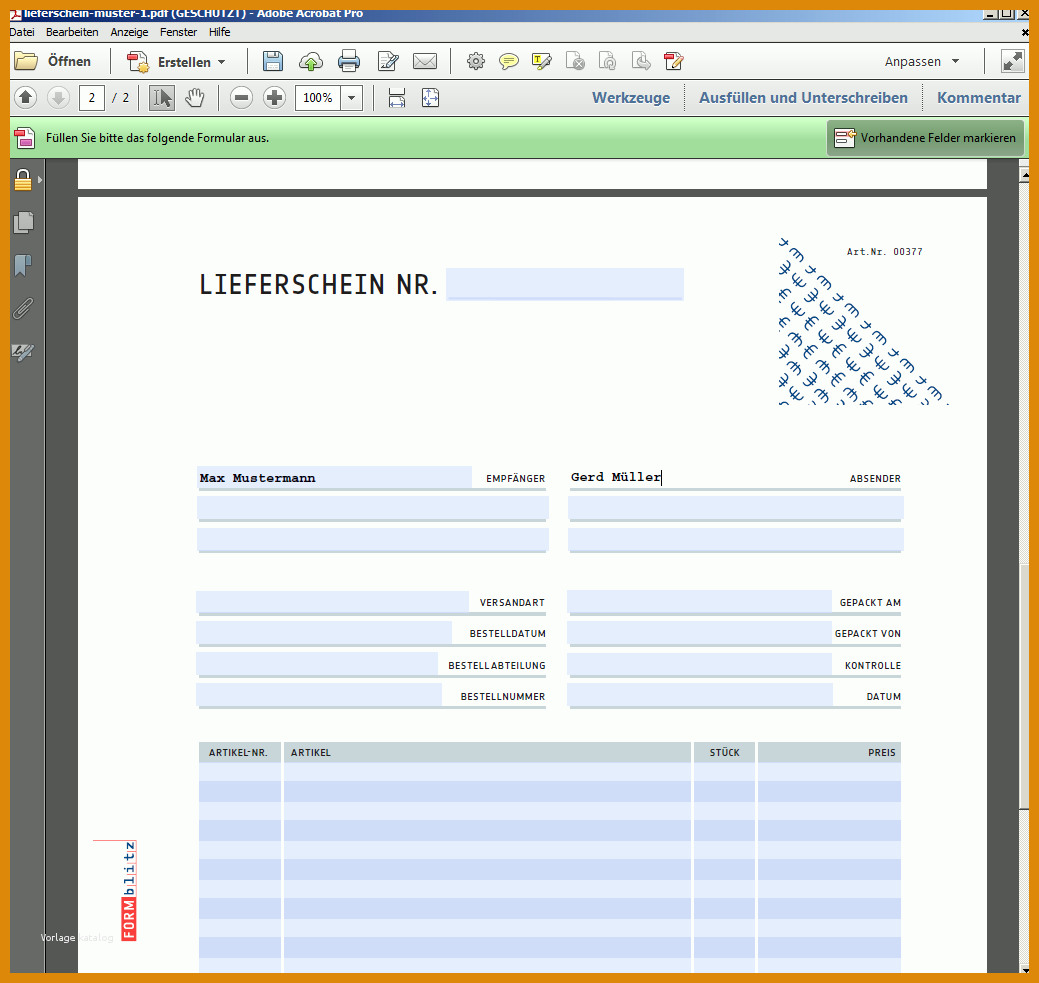Click Vorhandene Felder markieren button

click(925, 138)
